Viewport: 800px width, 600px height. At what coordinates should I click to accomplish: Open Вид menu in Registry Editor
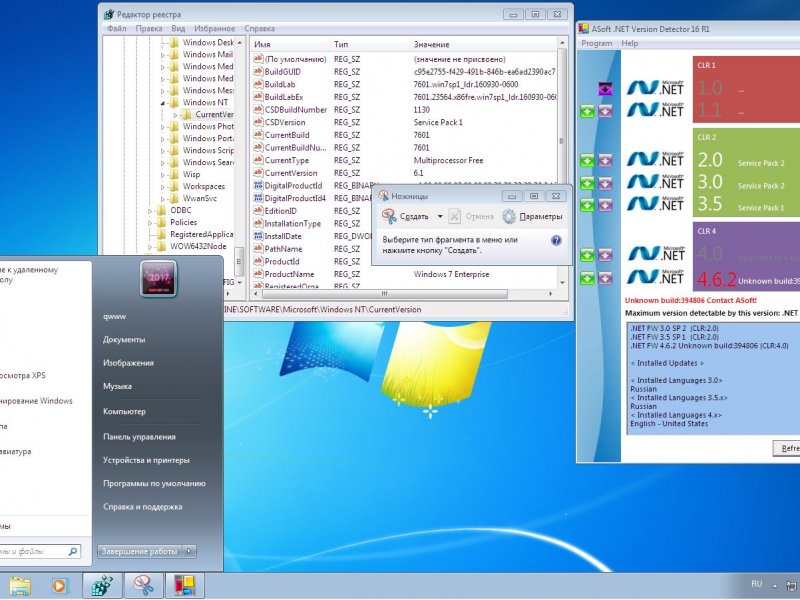pyautogui.click(x=178, y=29)
